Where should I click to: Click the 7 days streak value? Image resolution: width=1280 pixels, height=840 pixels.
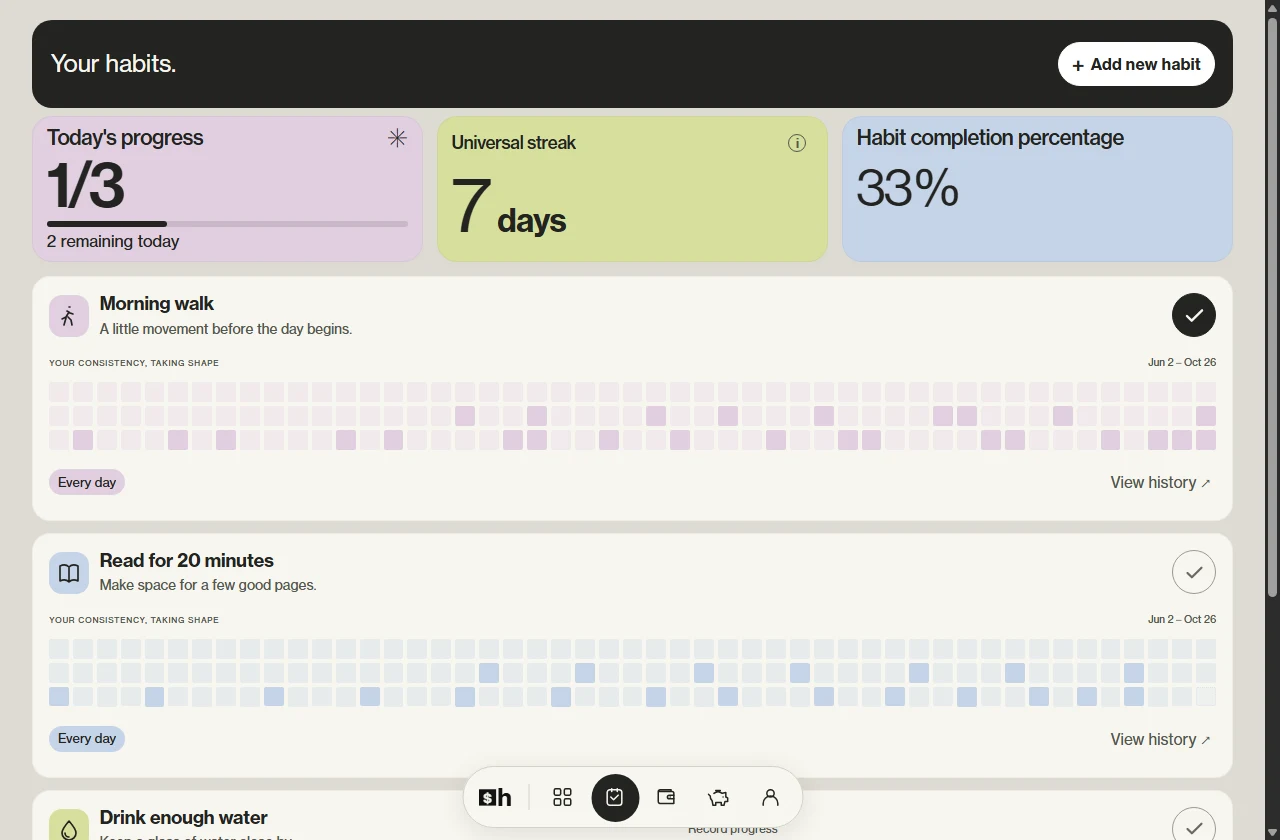pyautogui.click(x=509, y=206)
